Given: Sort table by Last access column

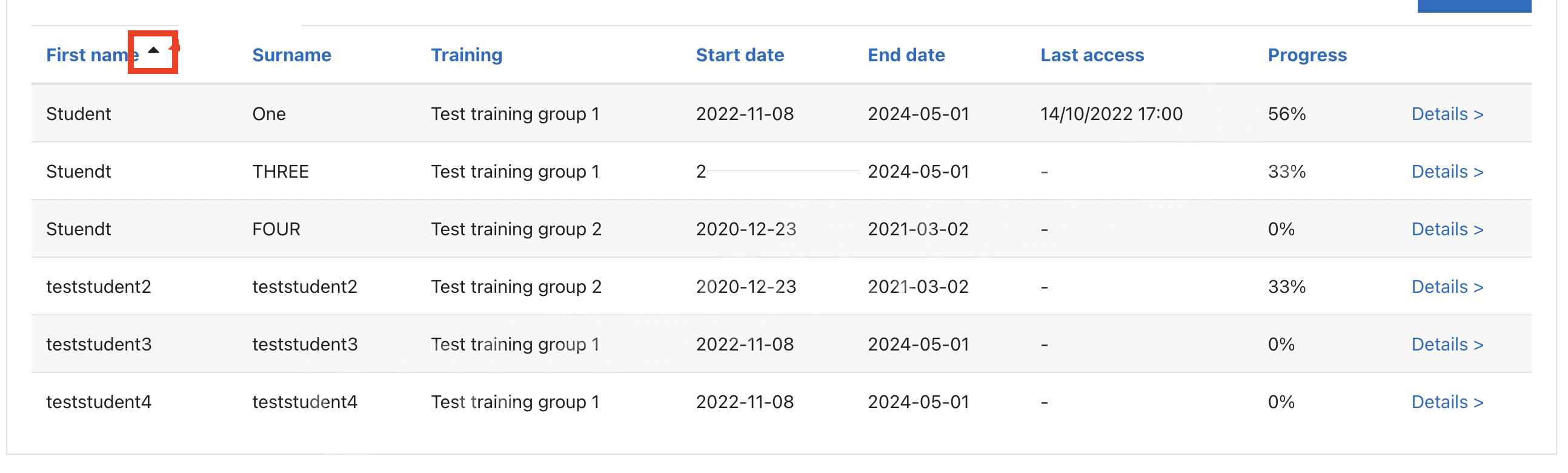Looking at the screenshot, I should pos(1092,55).
